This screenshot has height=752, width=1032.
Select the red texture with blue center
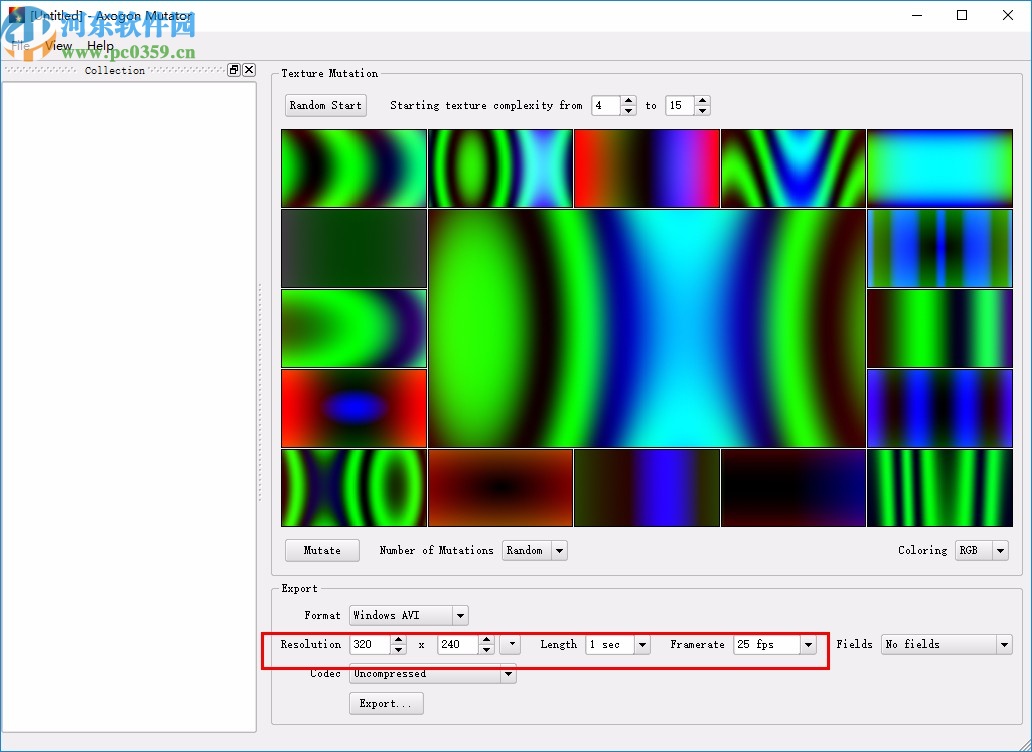[354, 408]
